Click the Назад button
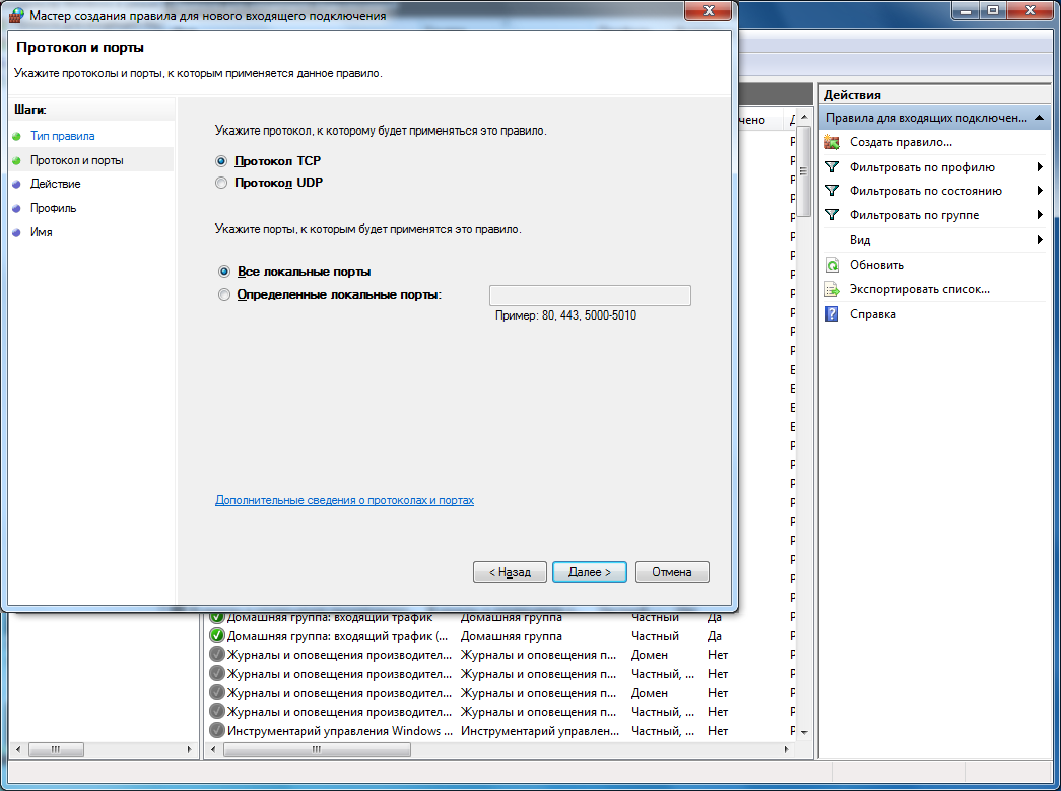Screen dimensions: 1061x791 [510, 572]
